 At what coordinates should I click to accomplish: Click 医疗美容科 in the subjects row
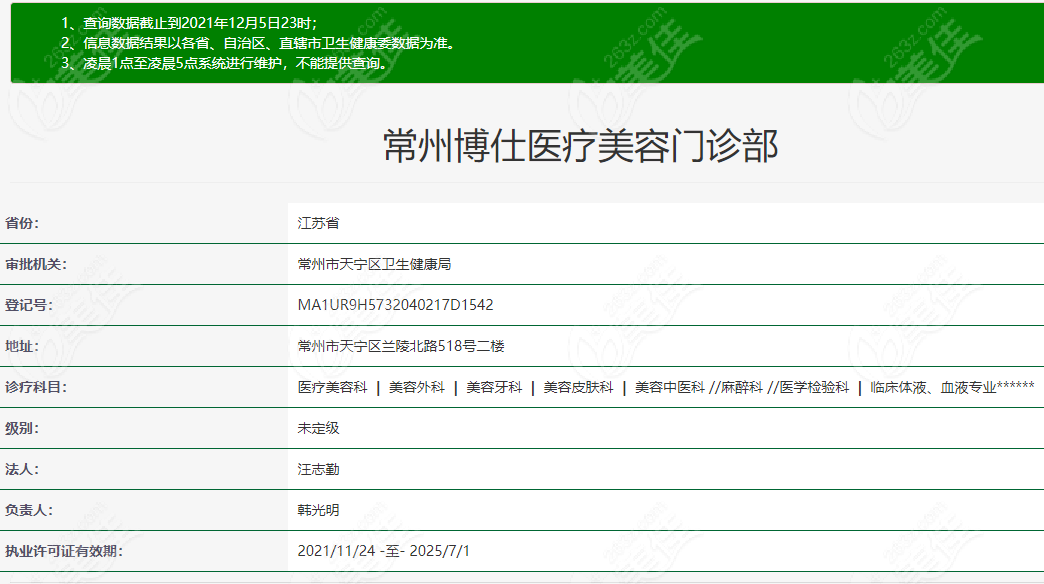(332, 388)
